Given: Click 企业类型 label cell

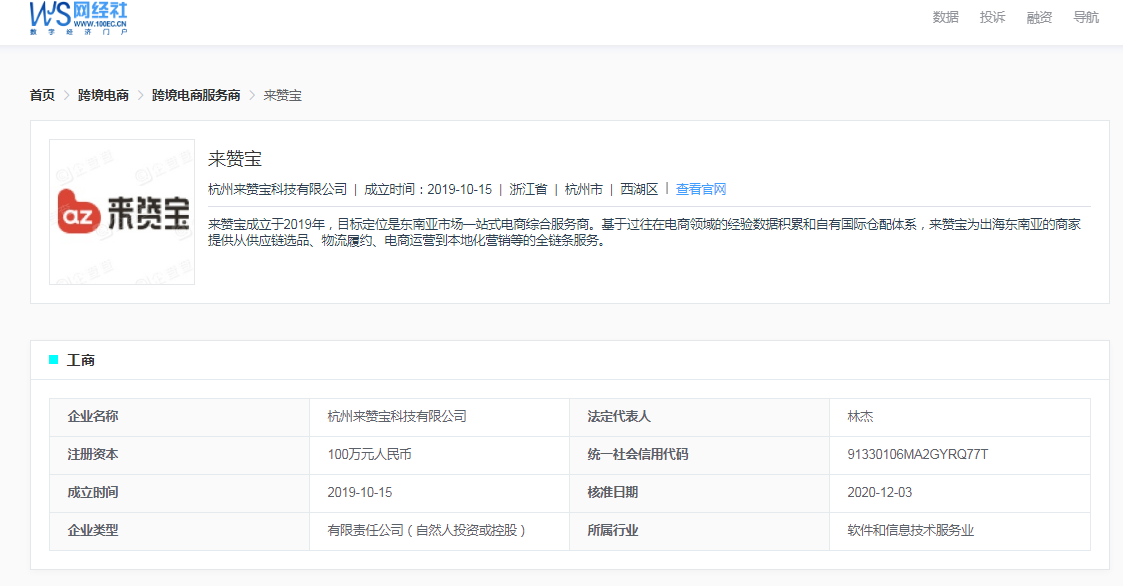Looking at the screenshot, I should pos(179,531).
